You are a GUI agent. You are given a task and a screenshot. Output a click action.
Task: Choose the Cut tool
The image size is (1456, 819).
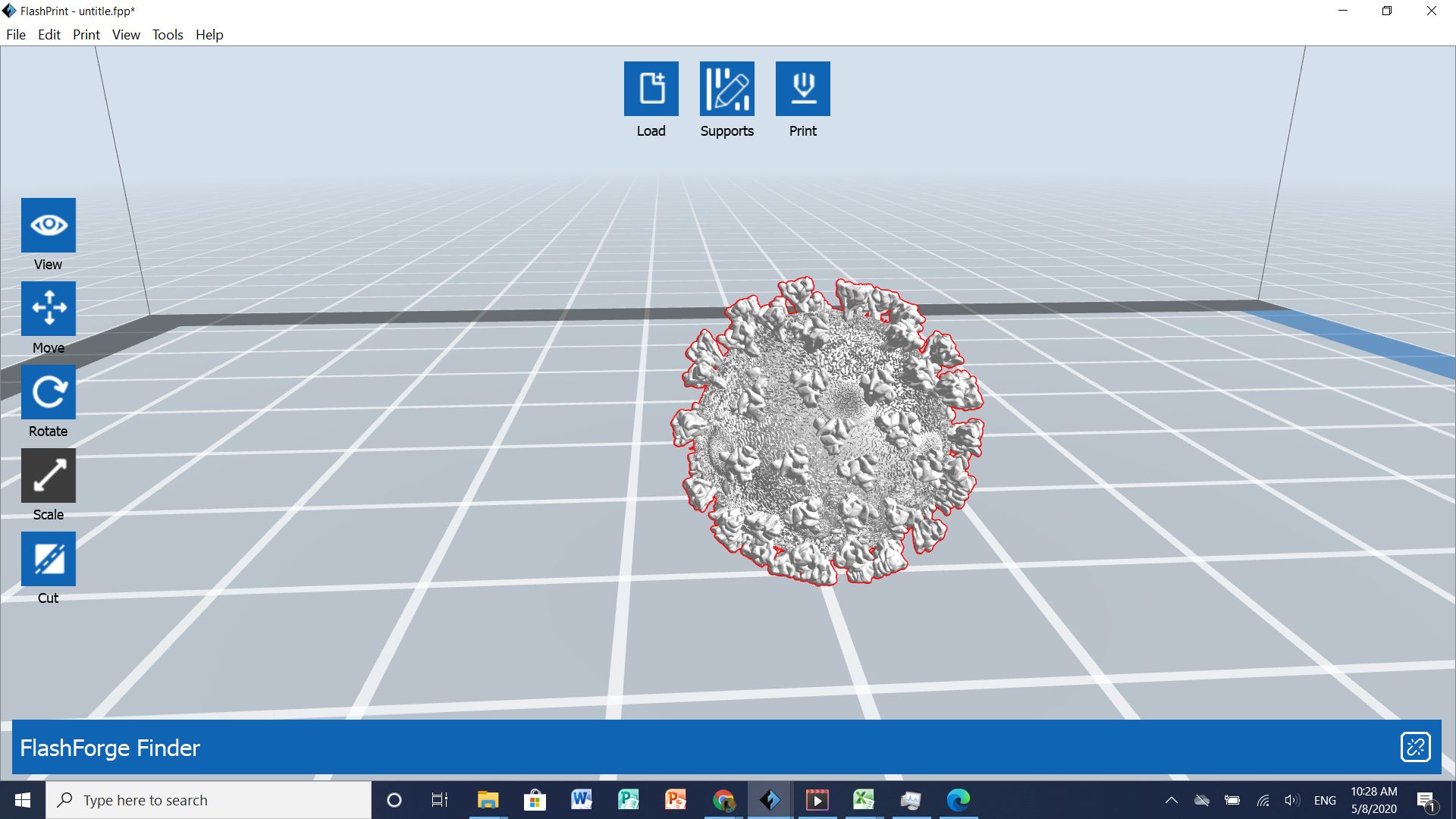tap(49, 559)
